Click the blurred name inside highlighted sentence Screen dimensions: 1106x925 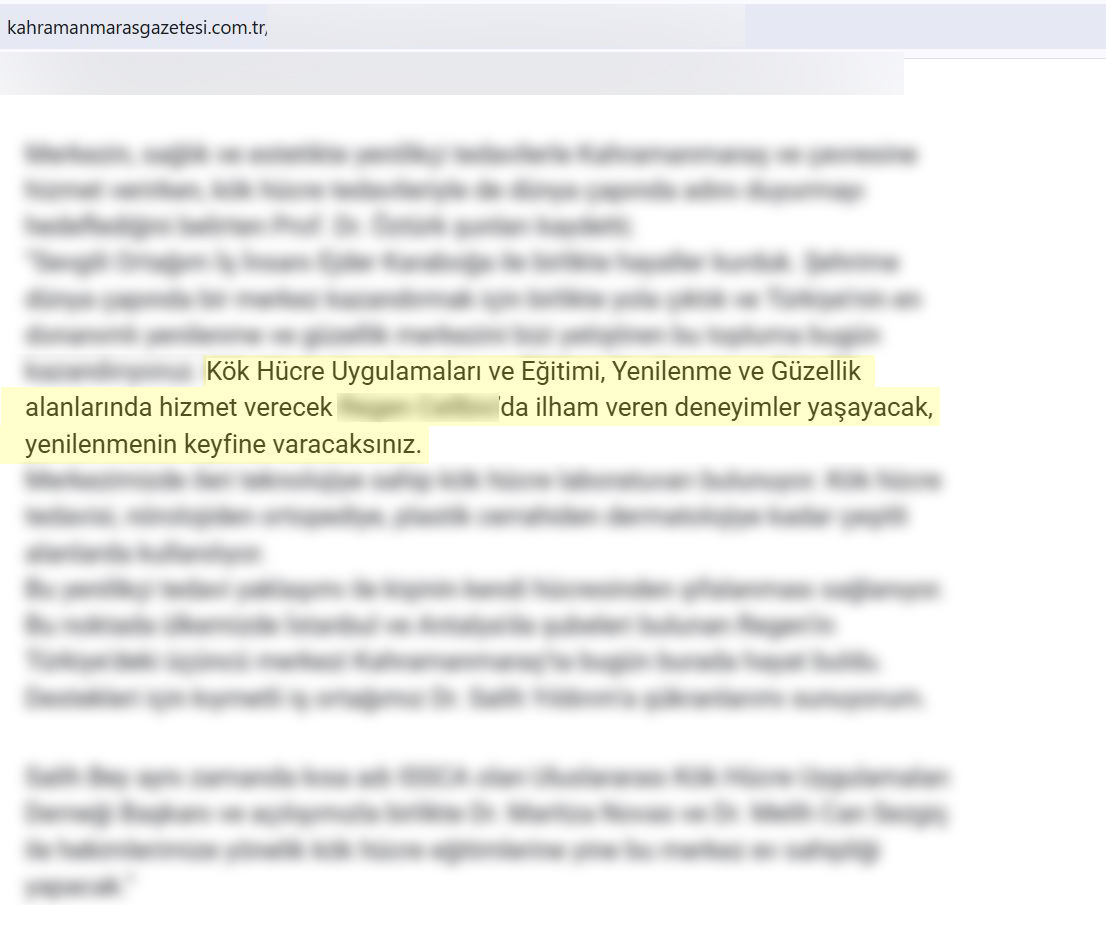(418, 408)
